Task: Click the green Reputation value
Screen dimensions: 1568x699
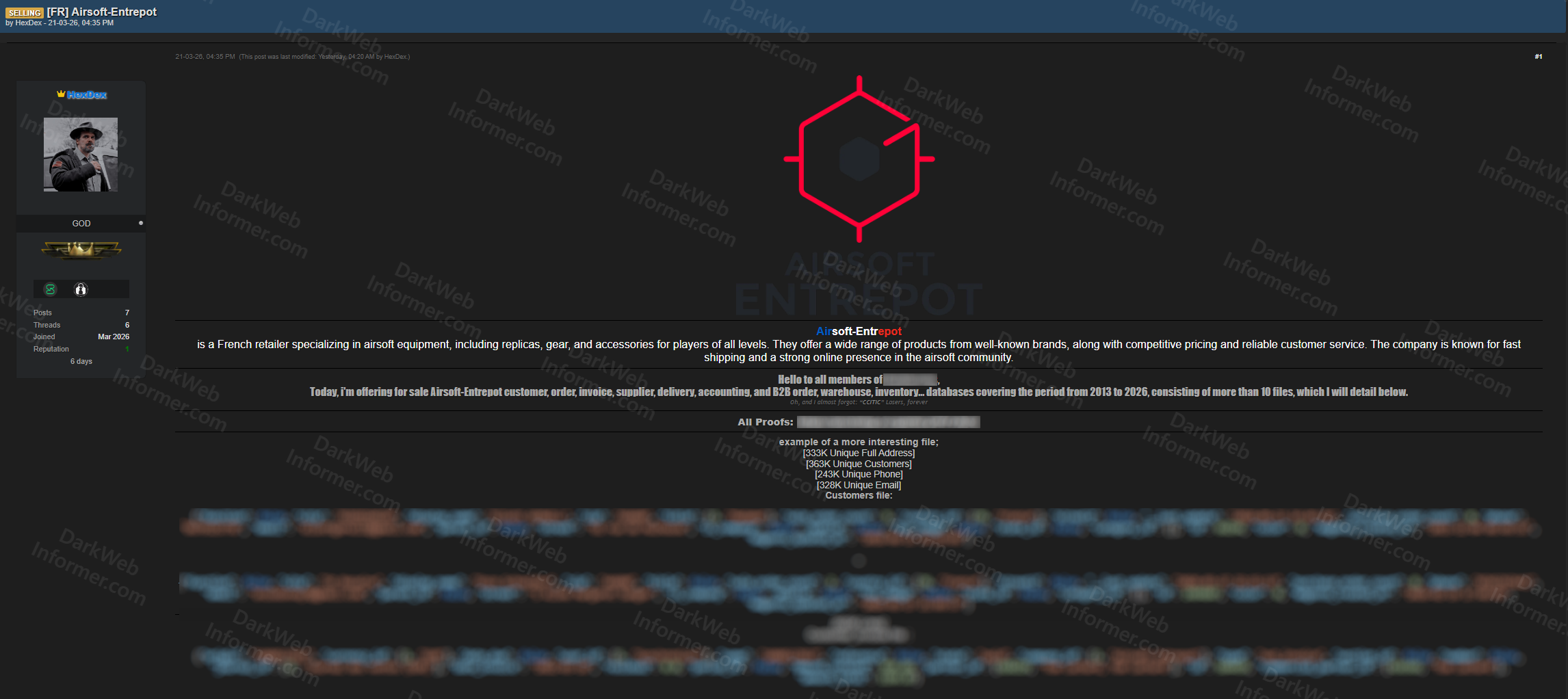Action: point(127,349)
